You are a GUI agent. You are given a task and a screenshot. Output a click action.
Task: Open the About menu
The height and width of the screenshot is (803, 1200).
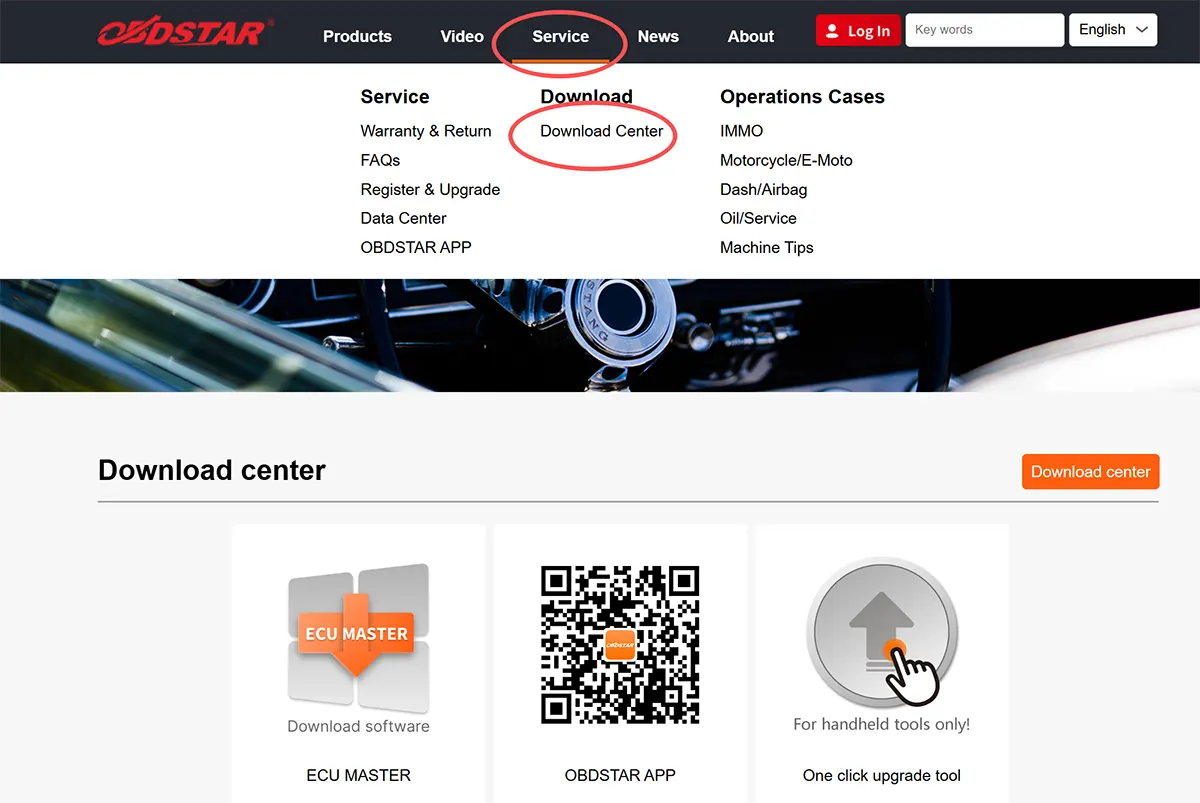point(751,36)
